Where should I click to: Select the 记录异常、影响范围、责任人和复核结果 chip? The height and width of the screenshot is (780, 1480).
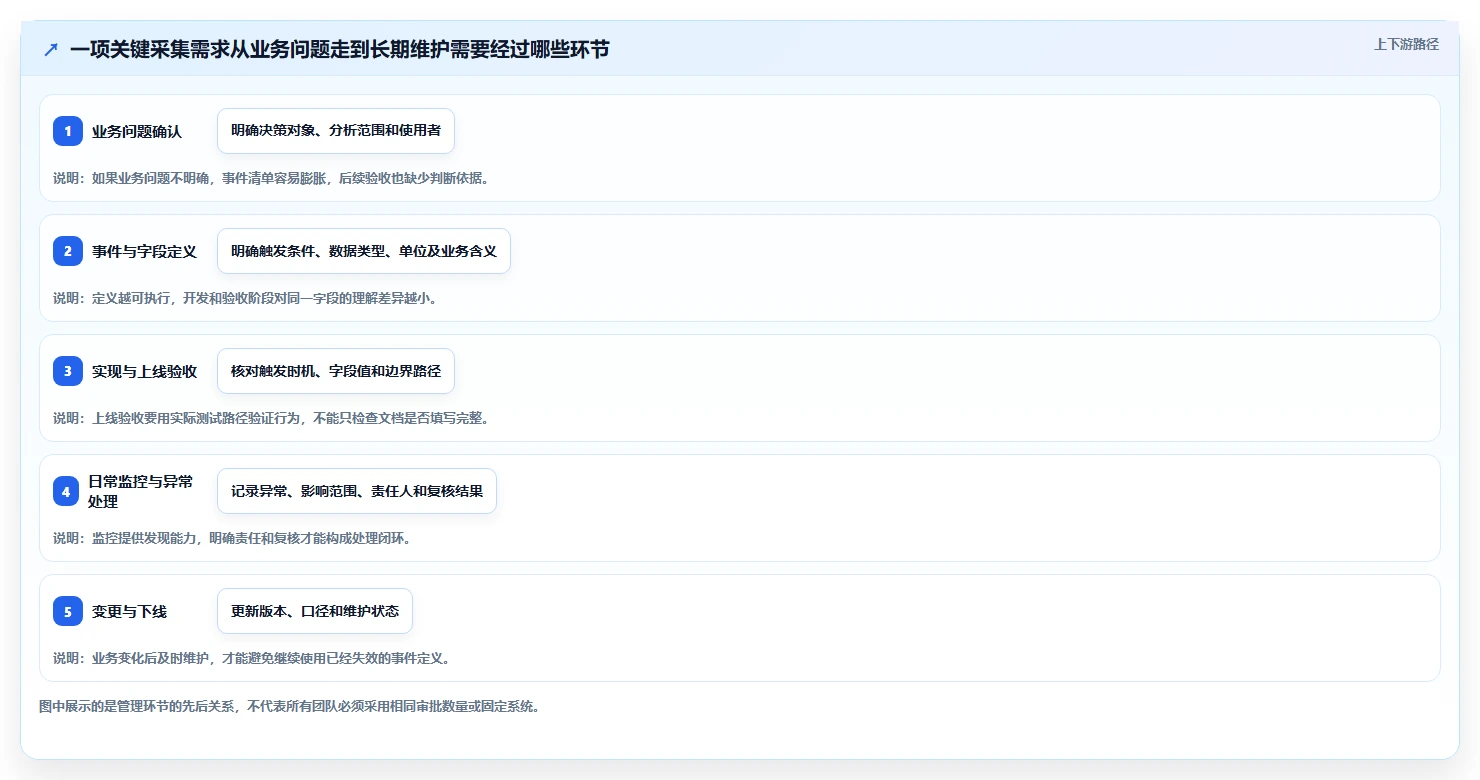pyautogui.click(x=357, y=491)
